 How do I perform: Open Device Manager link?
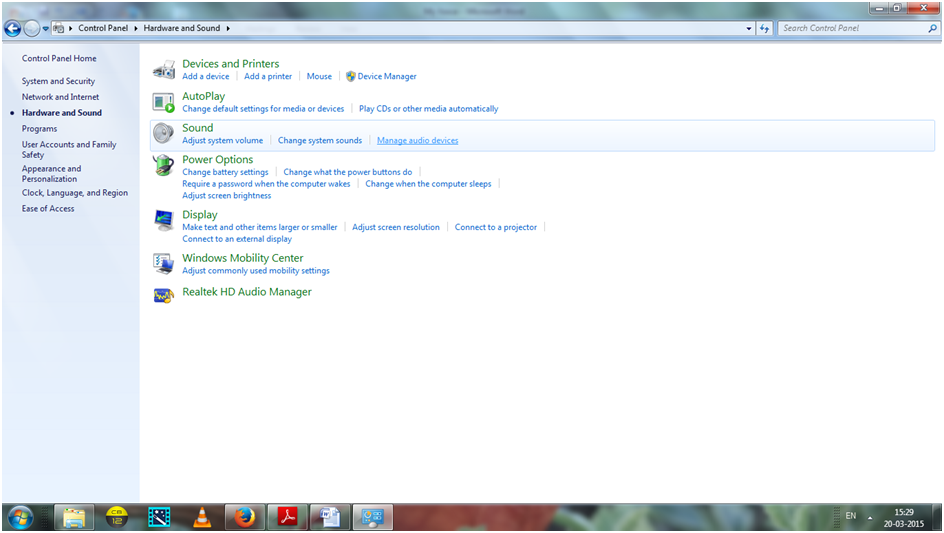click(x=387, y=76)
